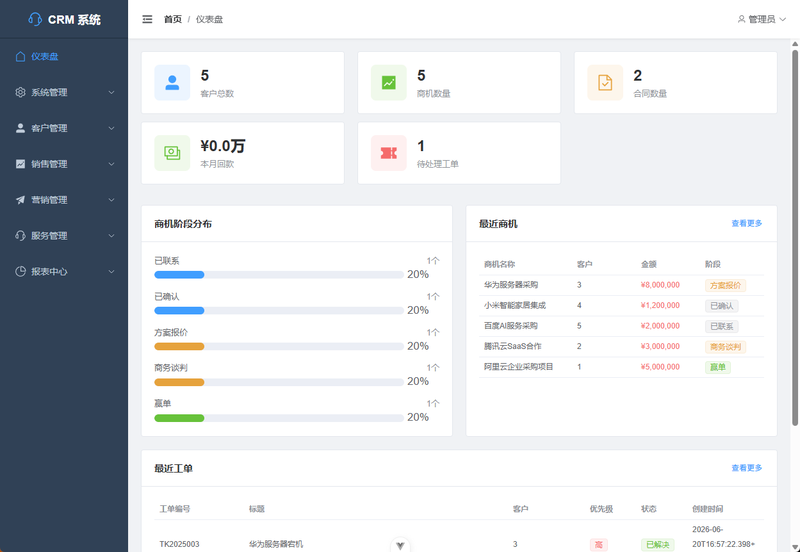
Task: Click 查看更多 in 最近商机 panel
Action: click(747, 223)
